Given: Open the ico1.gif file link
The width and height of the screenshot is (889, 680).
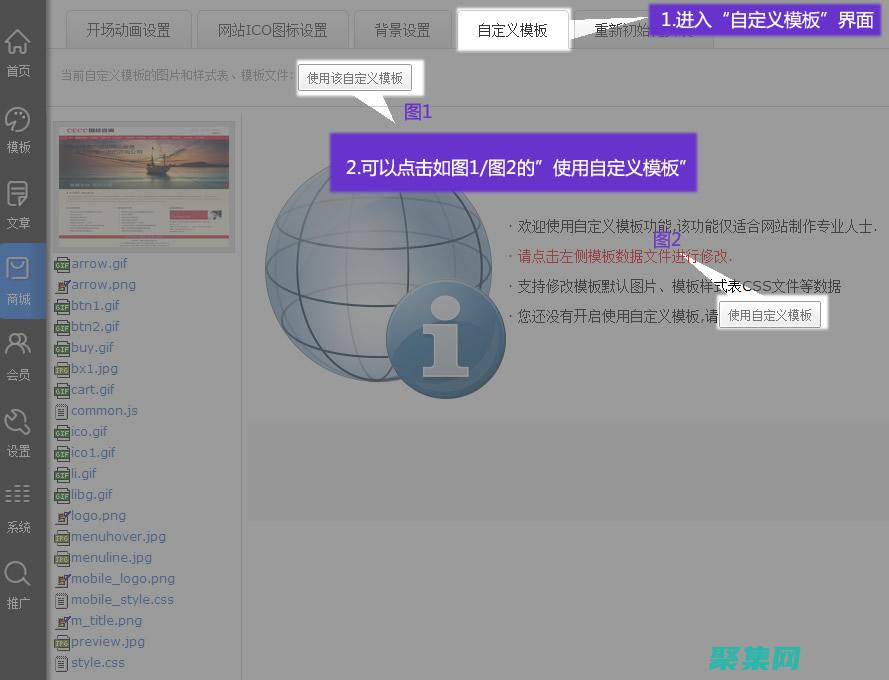Looking at the screenshot, I should (94, 453).
